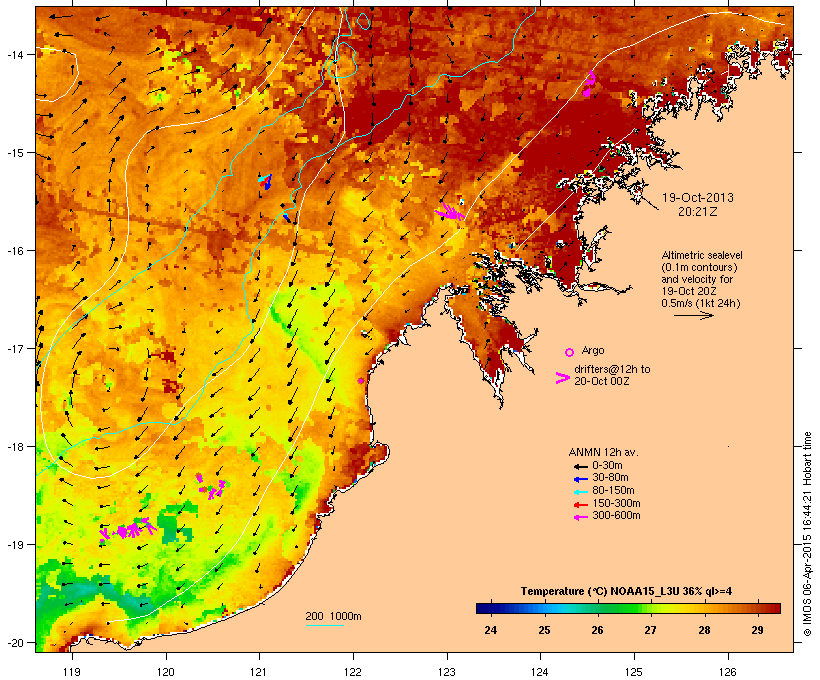The width and height of the screenshot is (820, 680).
Task: Click the IMOS copyright timestamp text
Action: pos(807,534)
